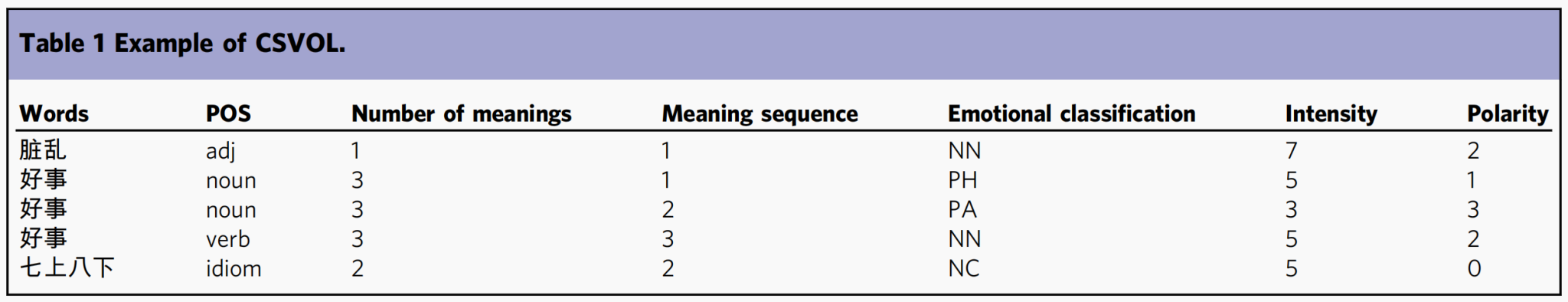Click the 'NC' emotional classification cell

(963, 268)
